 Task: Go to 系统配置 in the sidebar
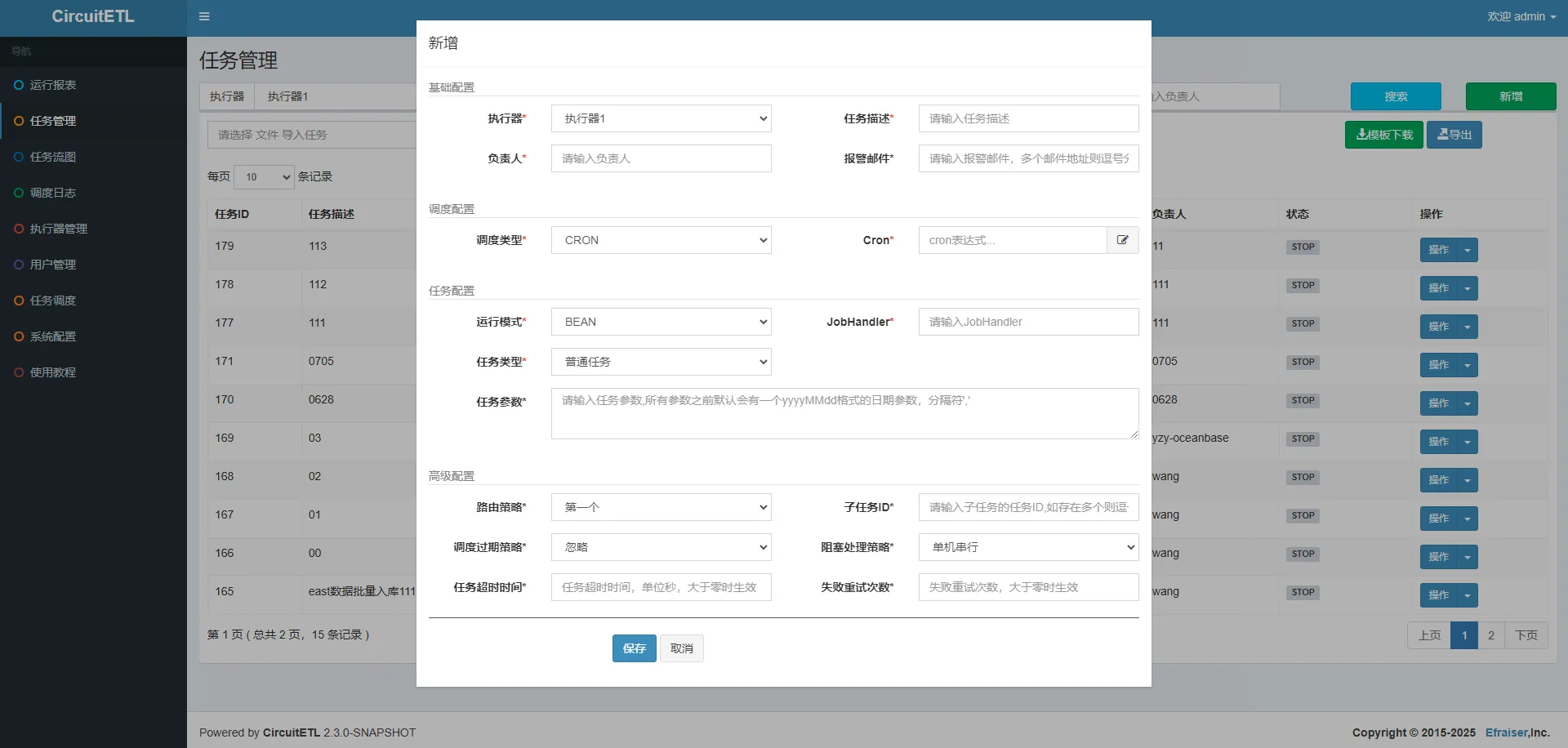tap(53, 336)
